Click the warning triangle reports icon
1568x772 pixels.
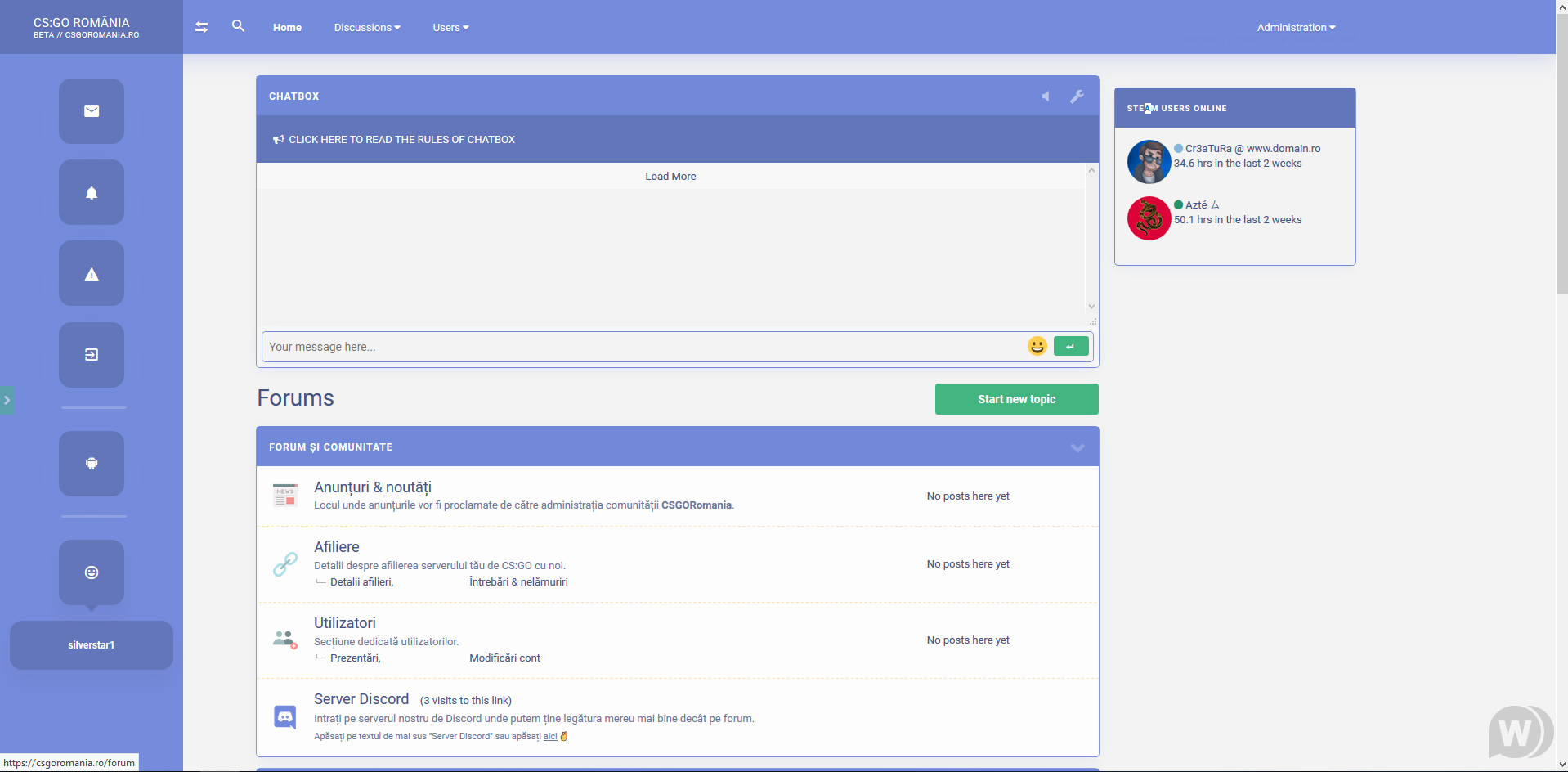tap(92, 274)
